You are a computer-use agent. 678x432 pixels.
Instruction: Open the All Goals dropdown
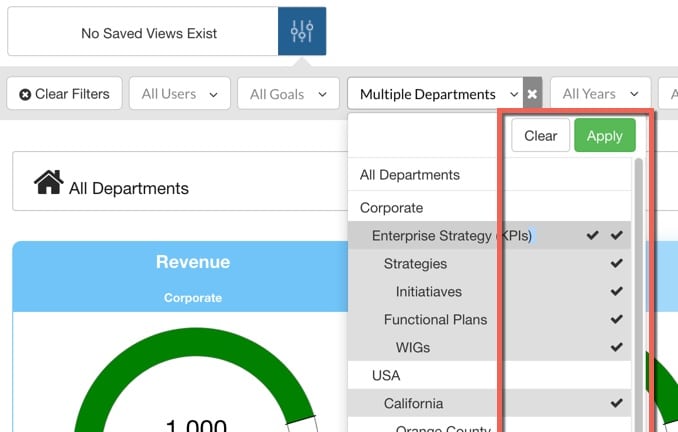[x=288, y=94]
